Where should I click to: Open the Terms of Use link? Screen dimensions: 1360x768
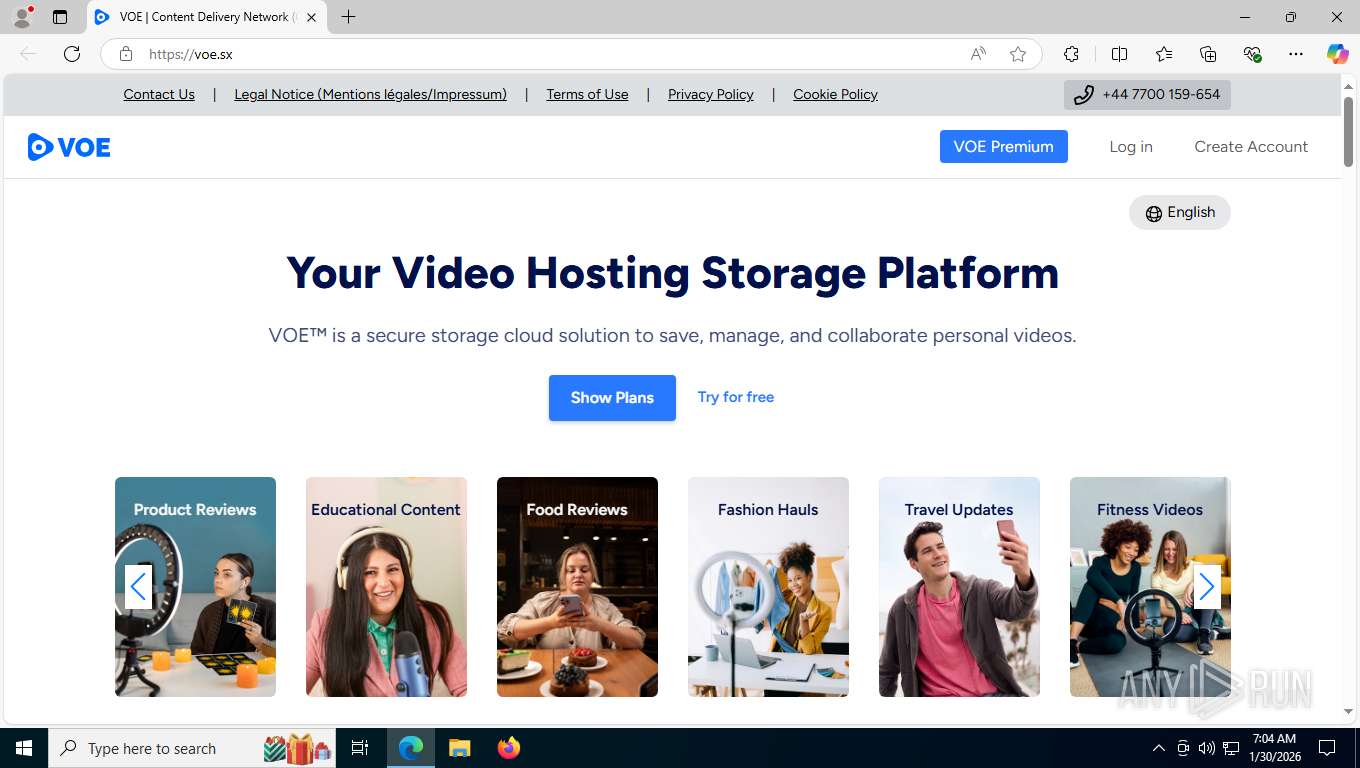(587, 94)
